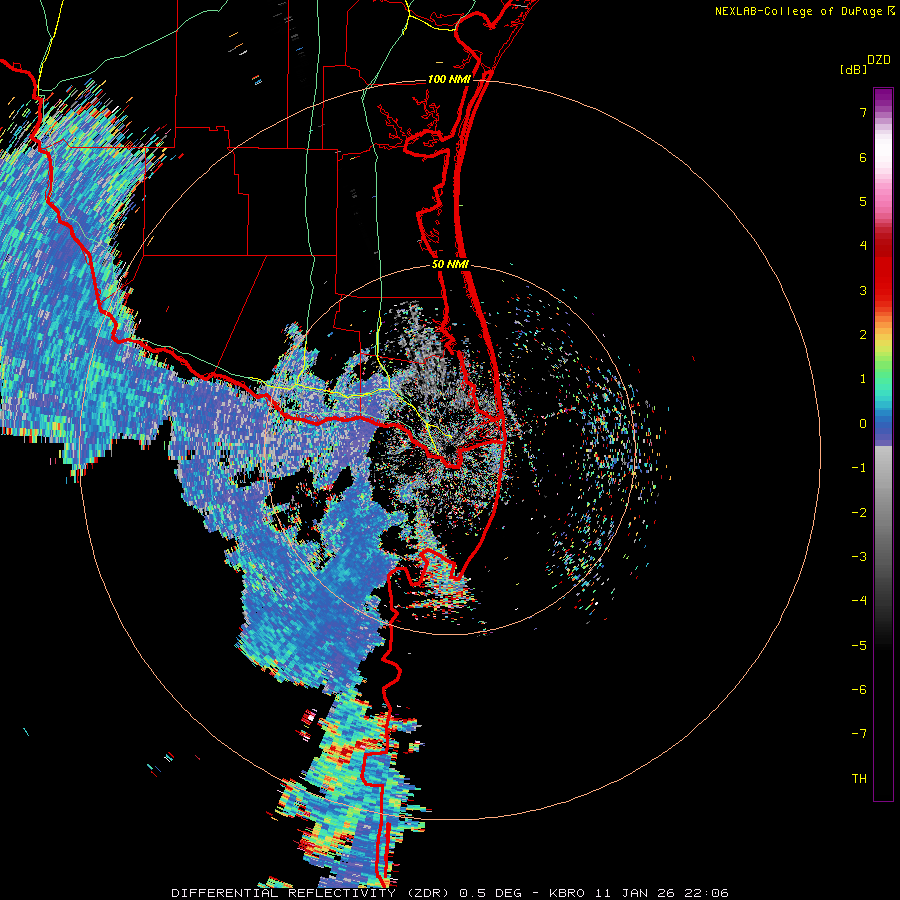
Task: Click the -5 value on color scale
Action: pyautogui.click(x=859, y=646)
